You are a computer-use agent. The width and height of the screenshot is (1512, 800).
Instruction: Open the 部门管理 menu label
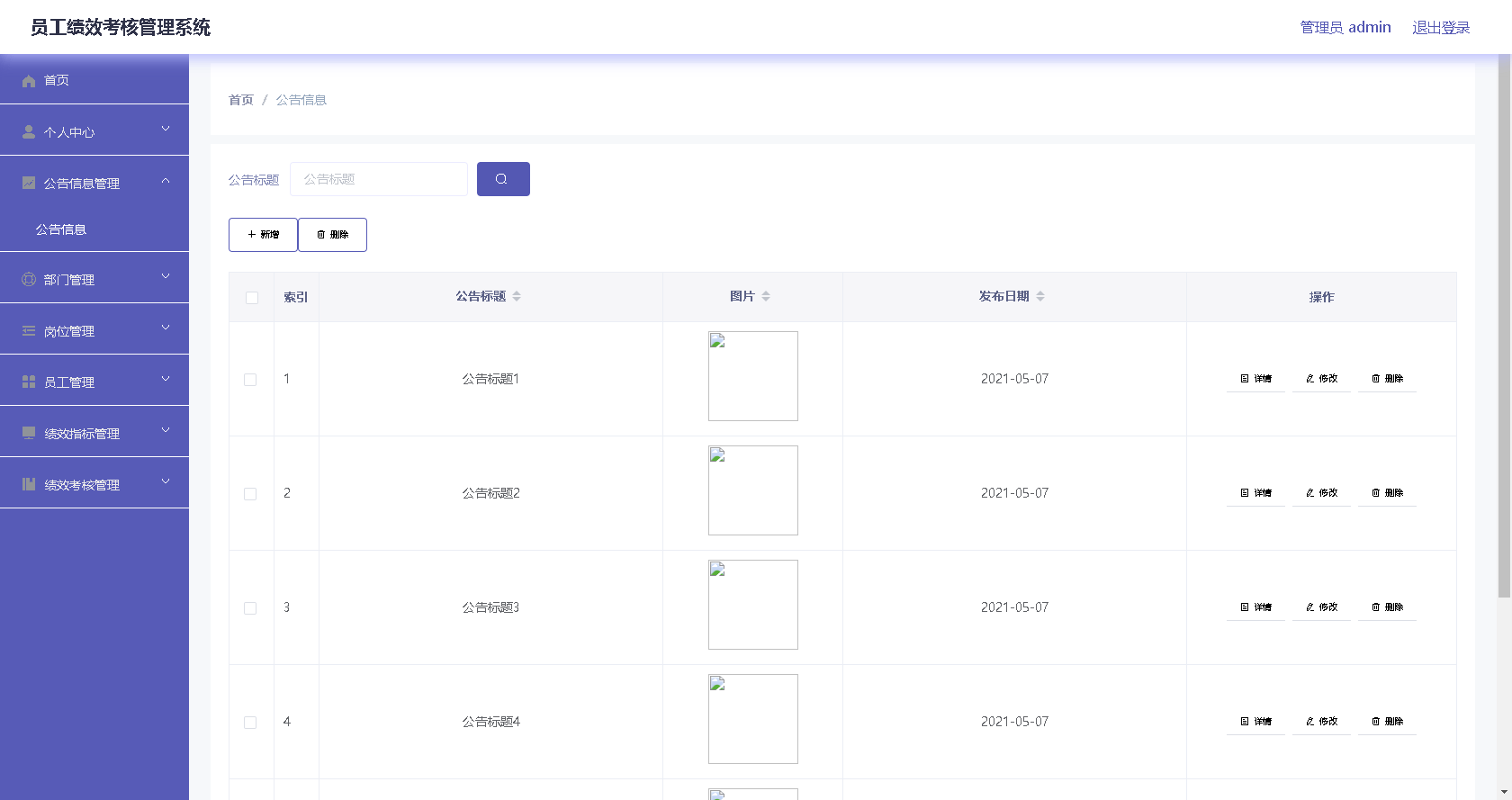pyautogui.click(x=69, y=280)
